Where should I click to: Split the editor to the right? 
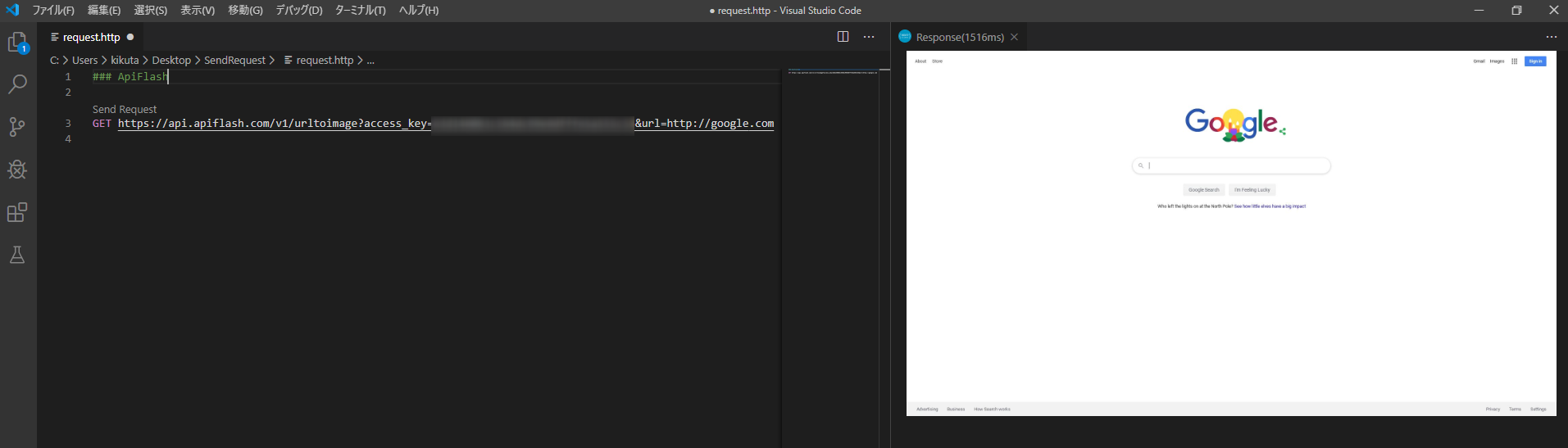(843, 37)
